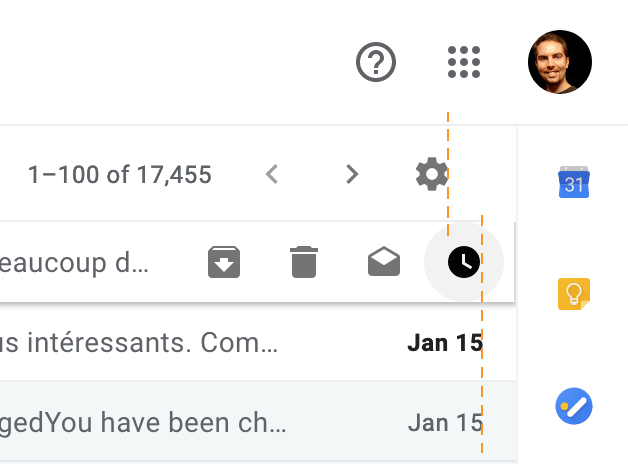Archive the hovered email
628x464 pixels.
click(224, 262)
